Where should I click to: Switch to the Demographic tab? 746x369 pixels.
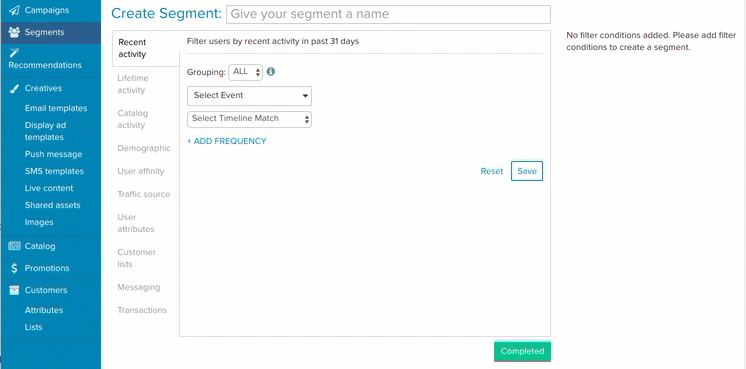[144, 148]
